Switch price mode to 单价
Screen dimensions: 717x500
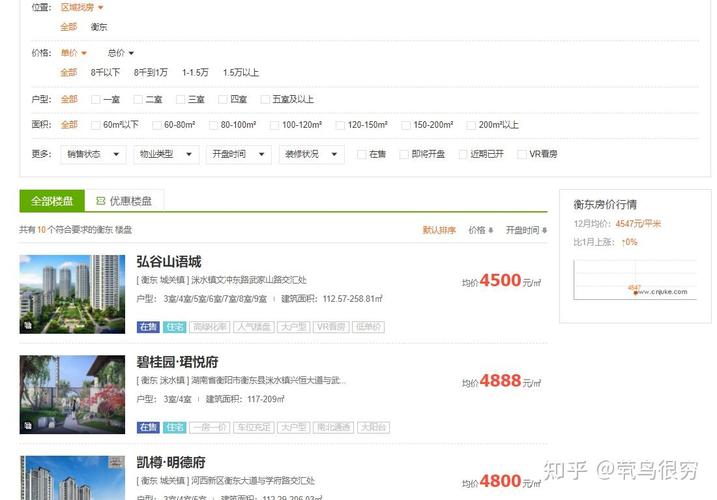[74, 53]
